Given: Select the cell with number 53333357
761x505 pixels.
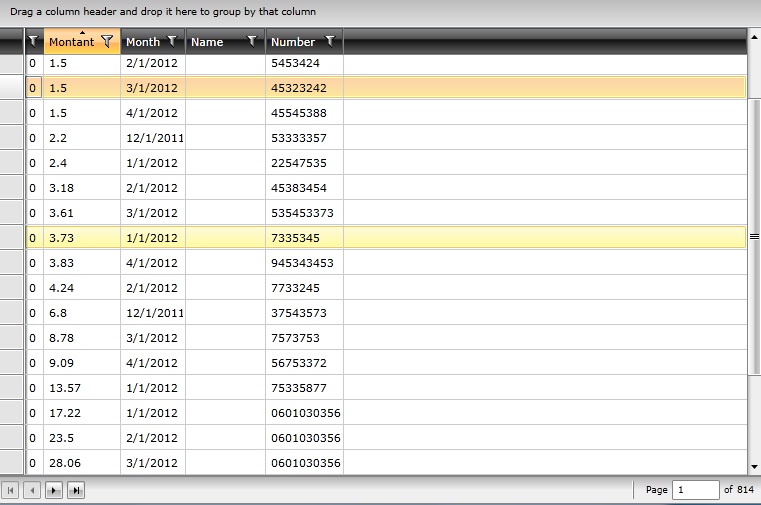Looking at the screenshot, I should coord(304,138).
